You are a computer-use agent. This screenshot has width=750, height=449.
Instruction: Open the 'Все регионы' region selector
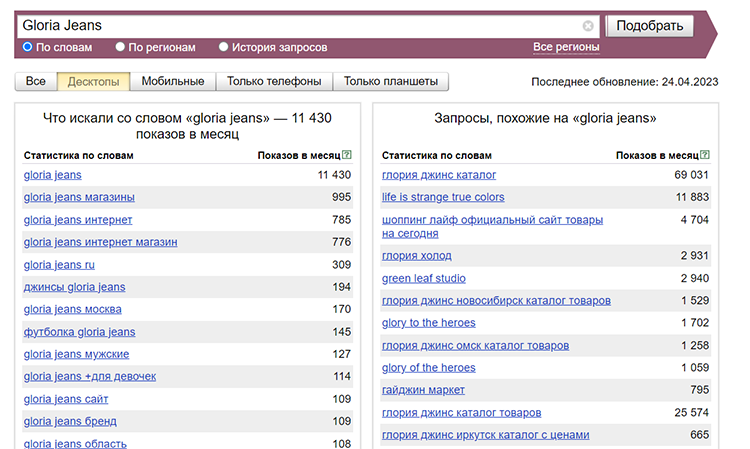[566, 47]
